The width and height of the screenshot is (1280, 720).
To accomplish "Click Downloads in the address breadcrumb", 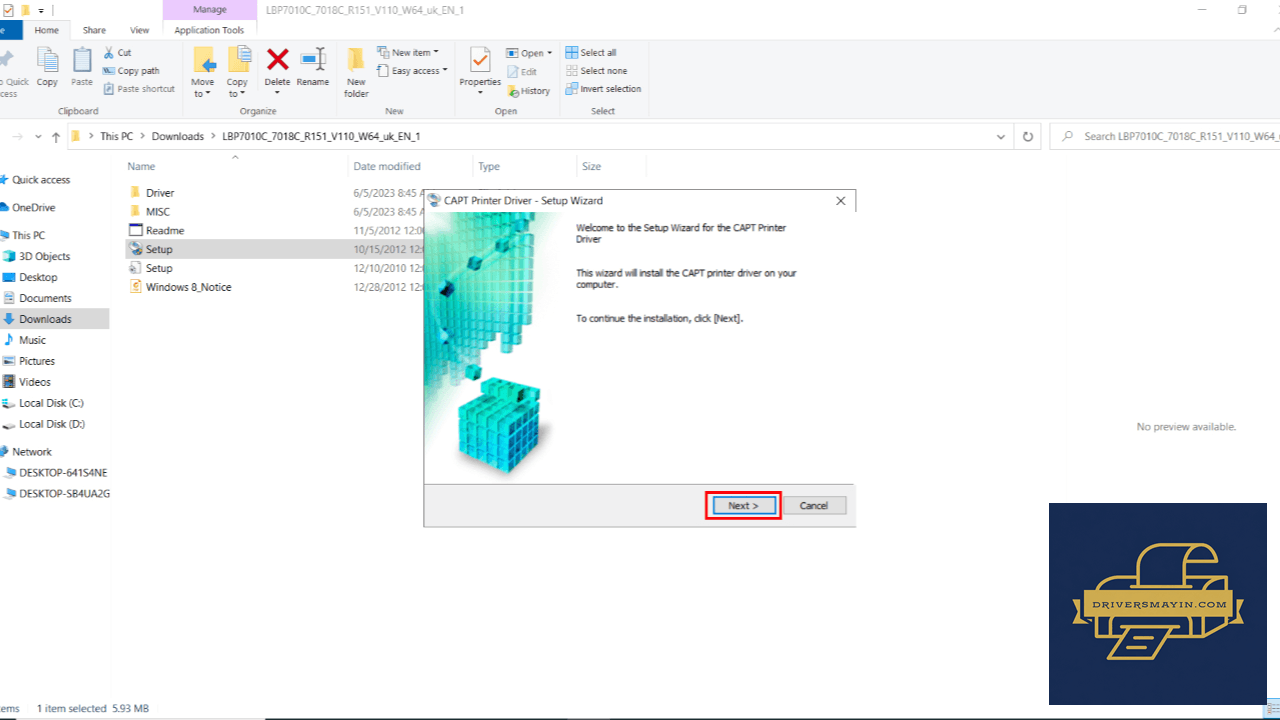I will pyautogui.click(x=178, y=136).
